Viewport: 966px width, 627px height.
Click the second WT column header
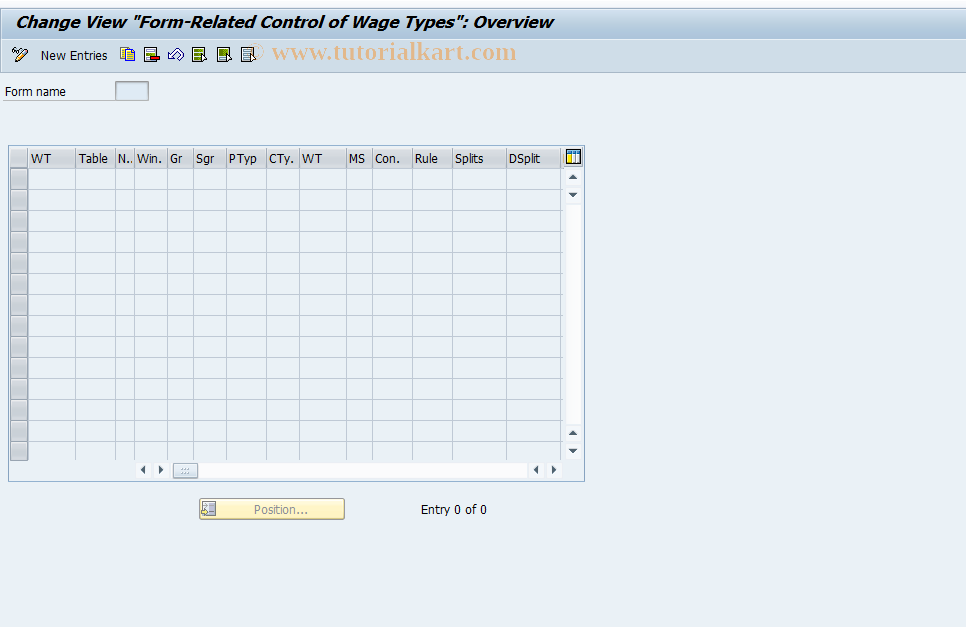pyautogui.click(x=322, y=158)
